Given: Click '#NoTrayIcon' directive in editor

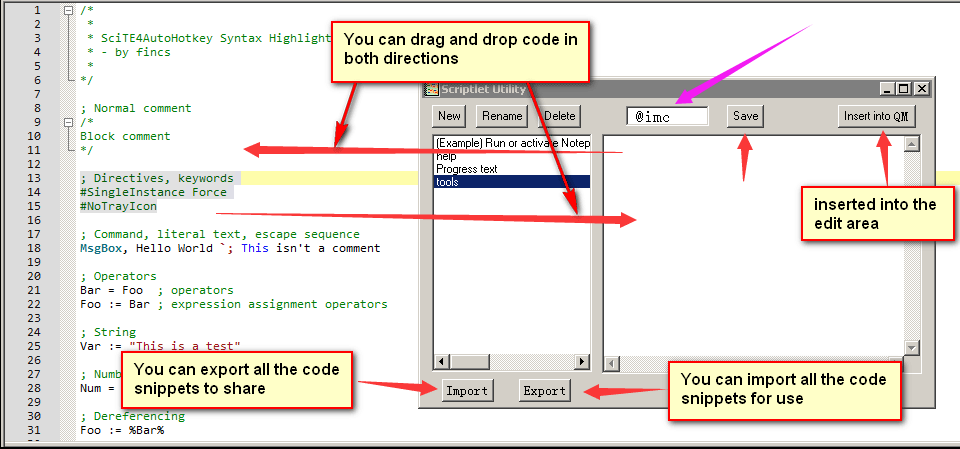Looking at the screenshot, I should click(118, 206).
